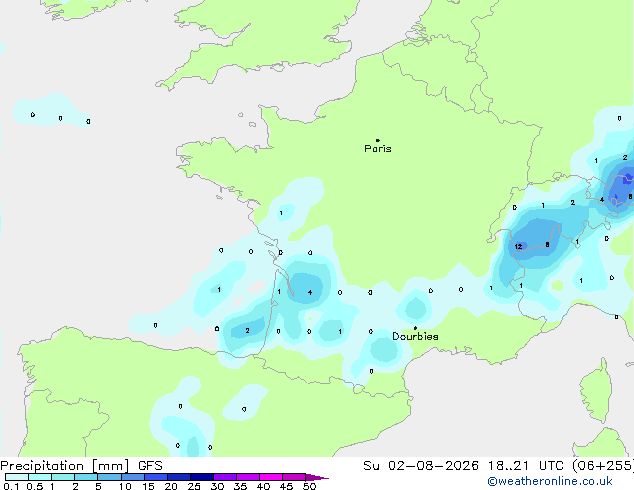Screen dimensions: 634x490
Task: Click legend scale label 25
Action: click(x=194, y=486)
